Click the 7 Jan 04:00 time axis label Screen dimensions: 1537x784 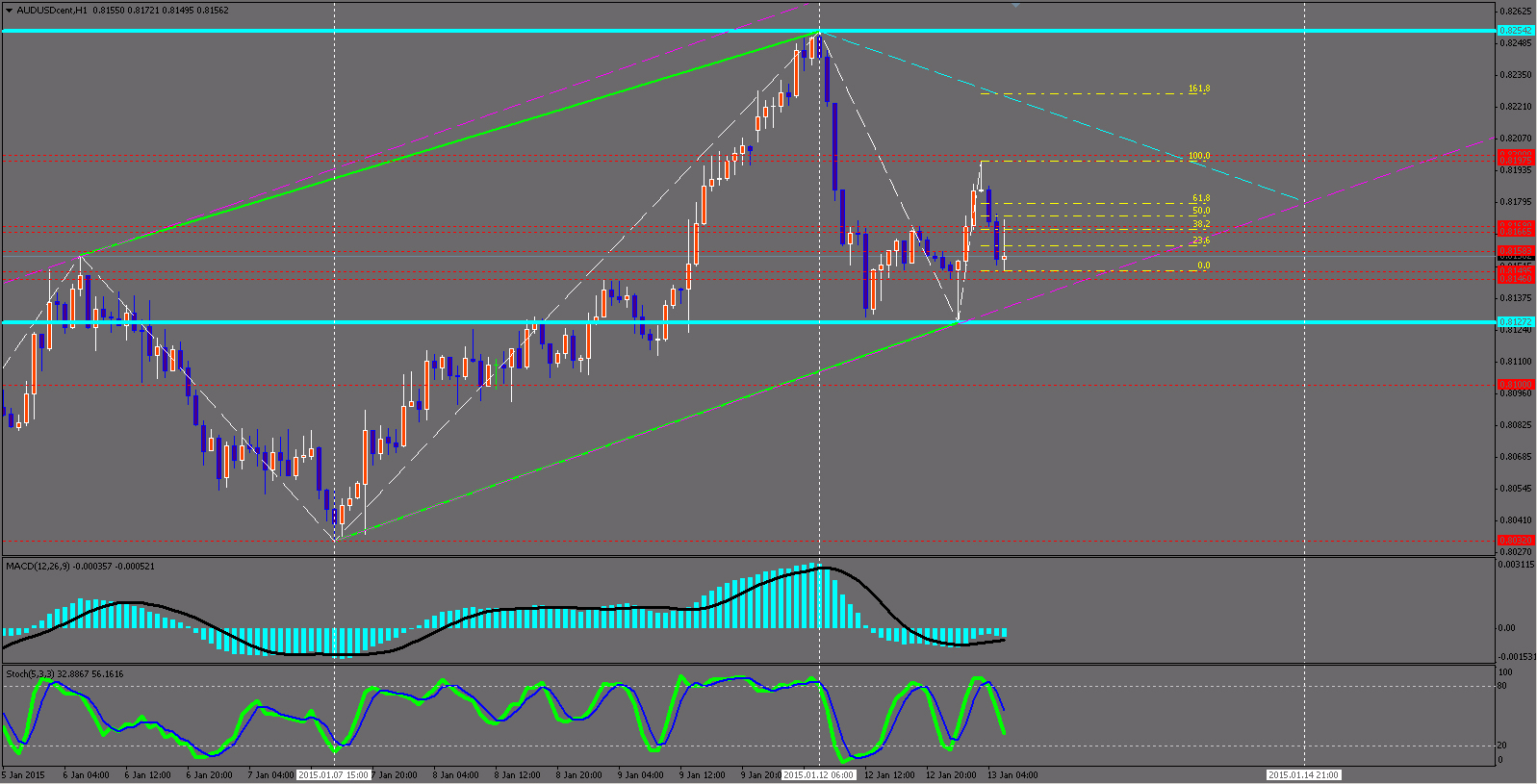click(271, 774)
